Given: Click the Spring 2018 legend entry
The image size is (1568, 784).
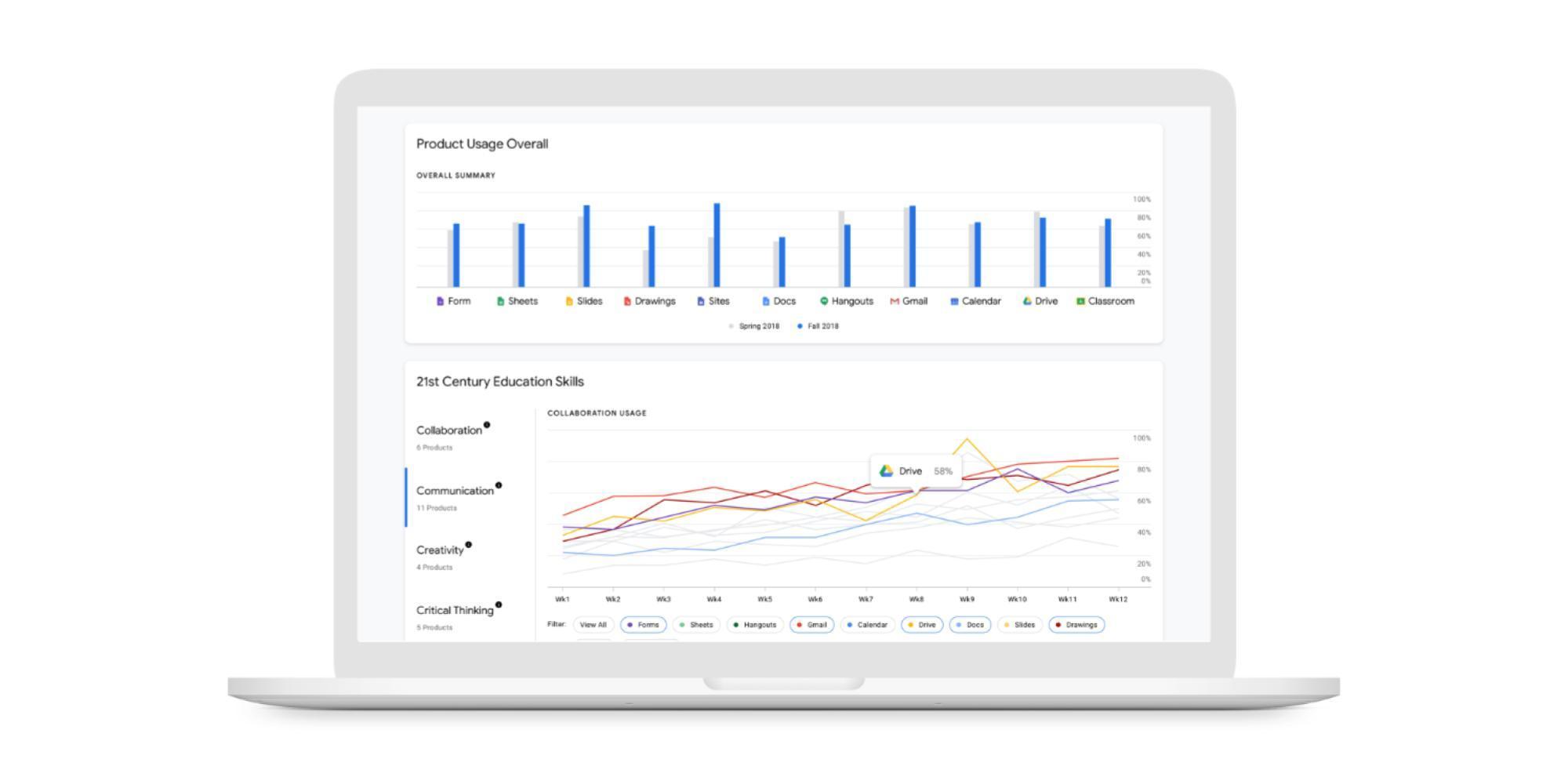Looking at the screenshot, I should pyautogui.click(x=754, y=326).
